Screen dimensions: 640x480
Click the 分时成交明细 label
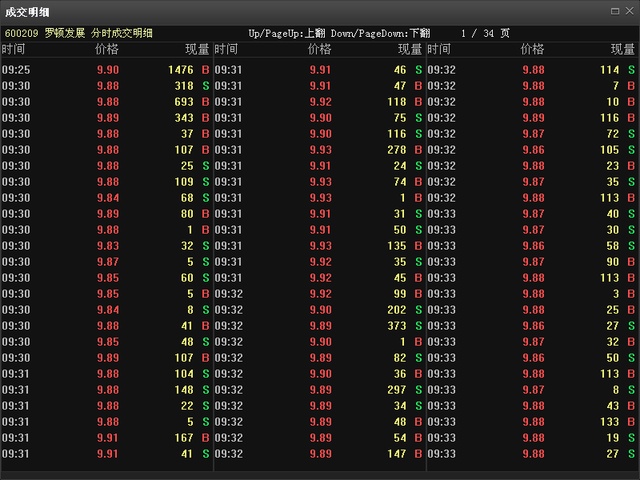point(122,33)
